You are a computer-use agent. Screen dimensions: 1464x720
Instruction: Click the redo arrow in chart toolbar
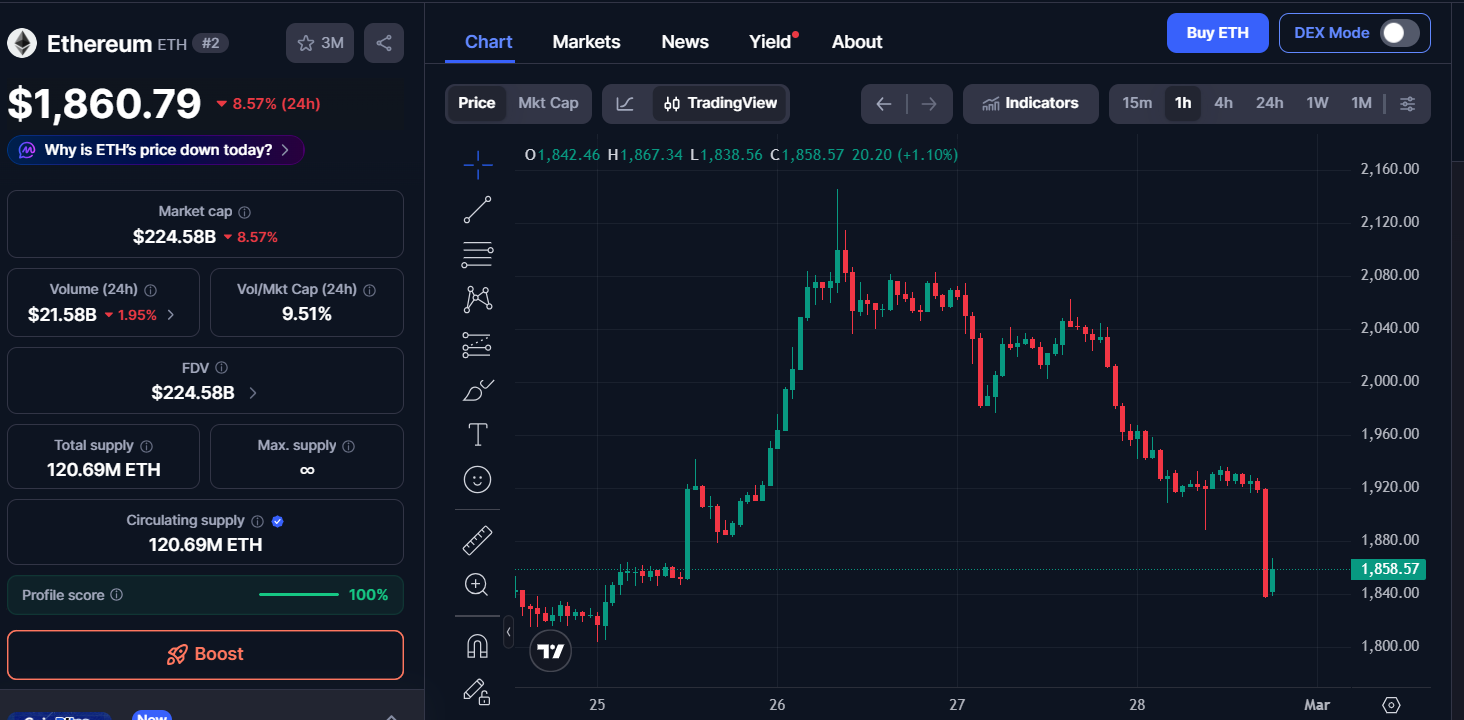(929, 104)
